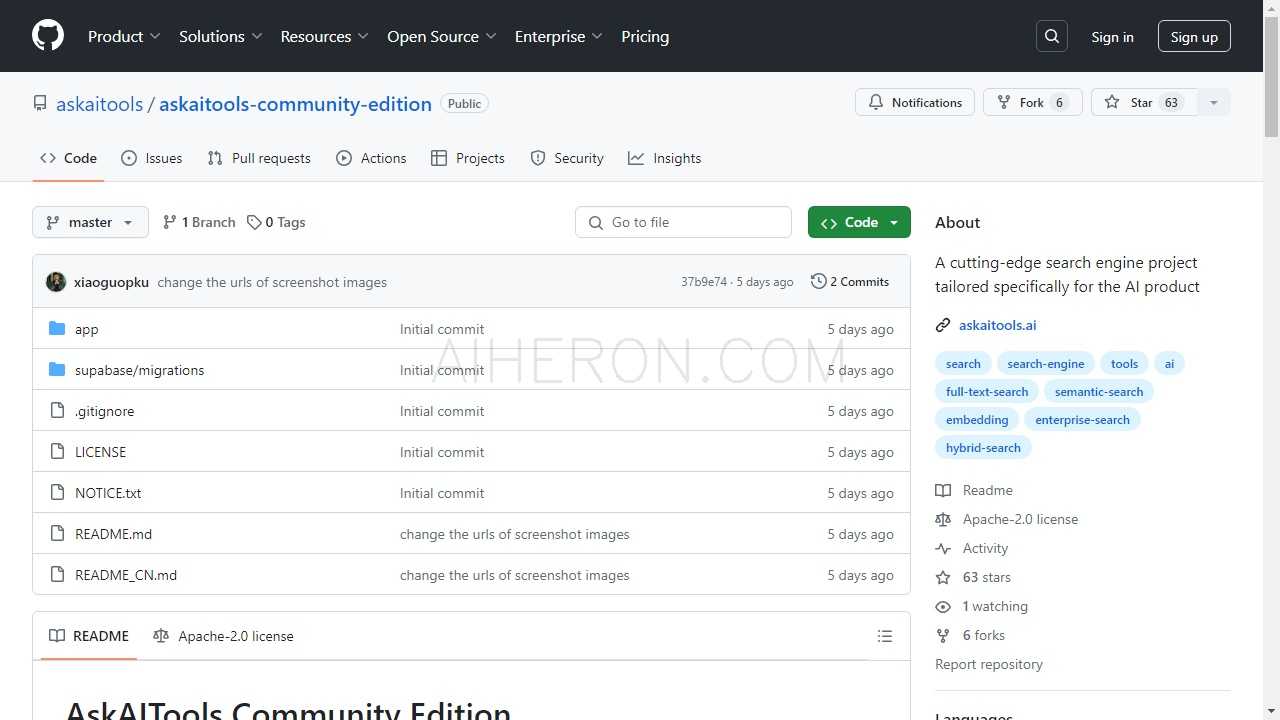Click the supabase/migrations folder icon
Viewport: 1280px width, 720px height.
[x=57, y=370]
